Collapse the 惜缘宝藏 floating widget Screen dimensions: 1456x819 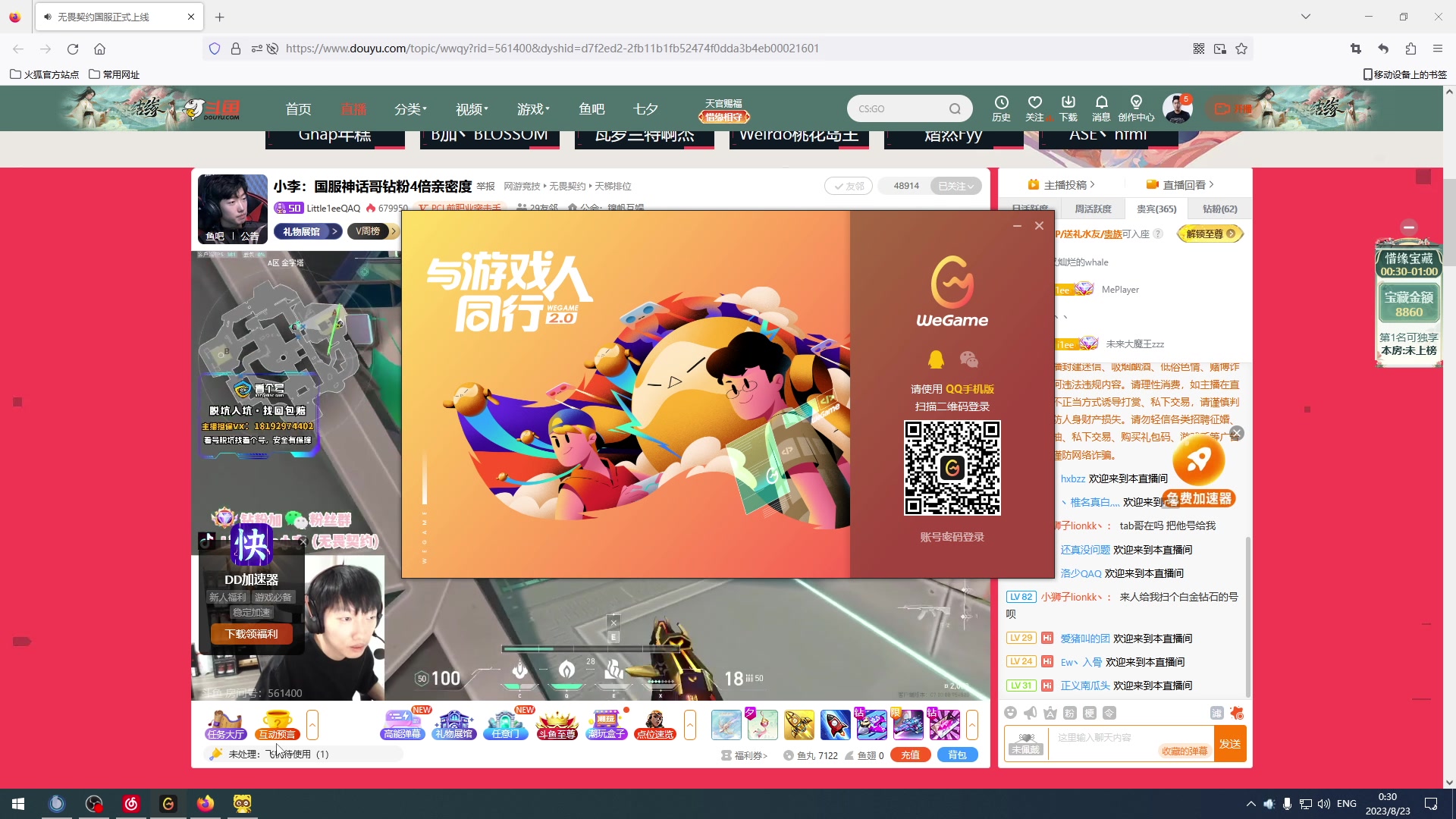click(1408, 227)
